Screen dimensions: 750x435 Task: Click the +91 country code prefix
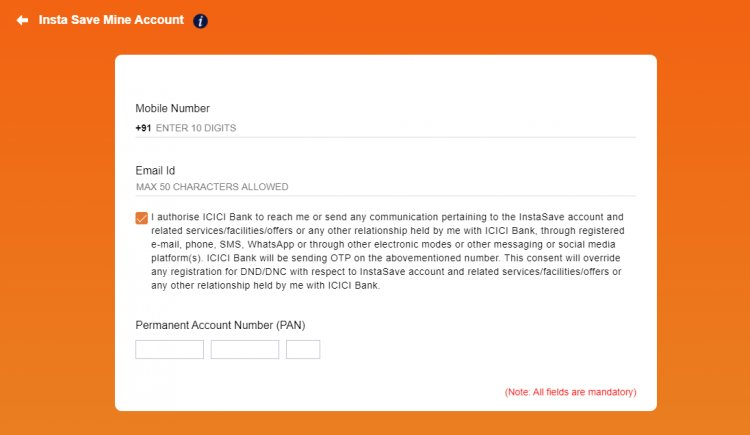(143, 128)
